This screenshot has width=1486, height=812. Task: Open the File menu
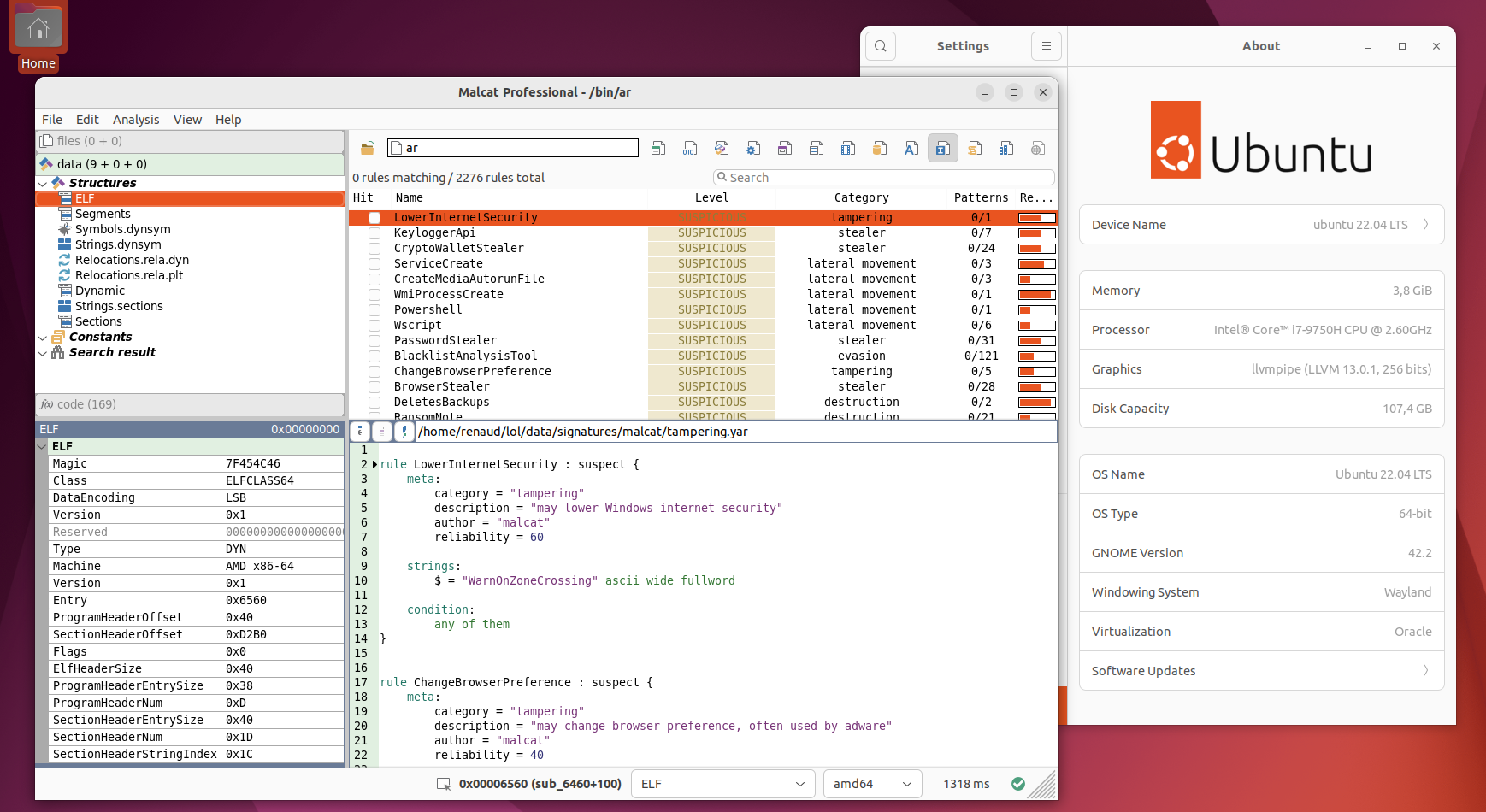52,120
